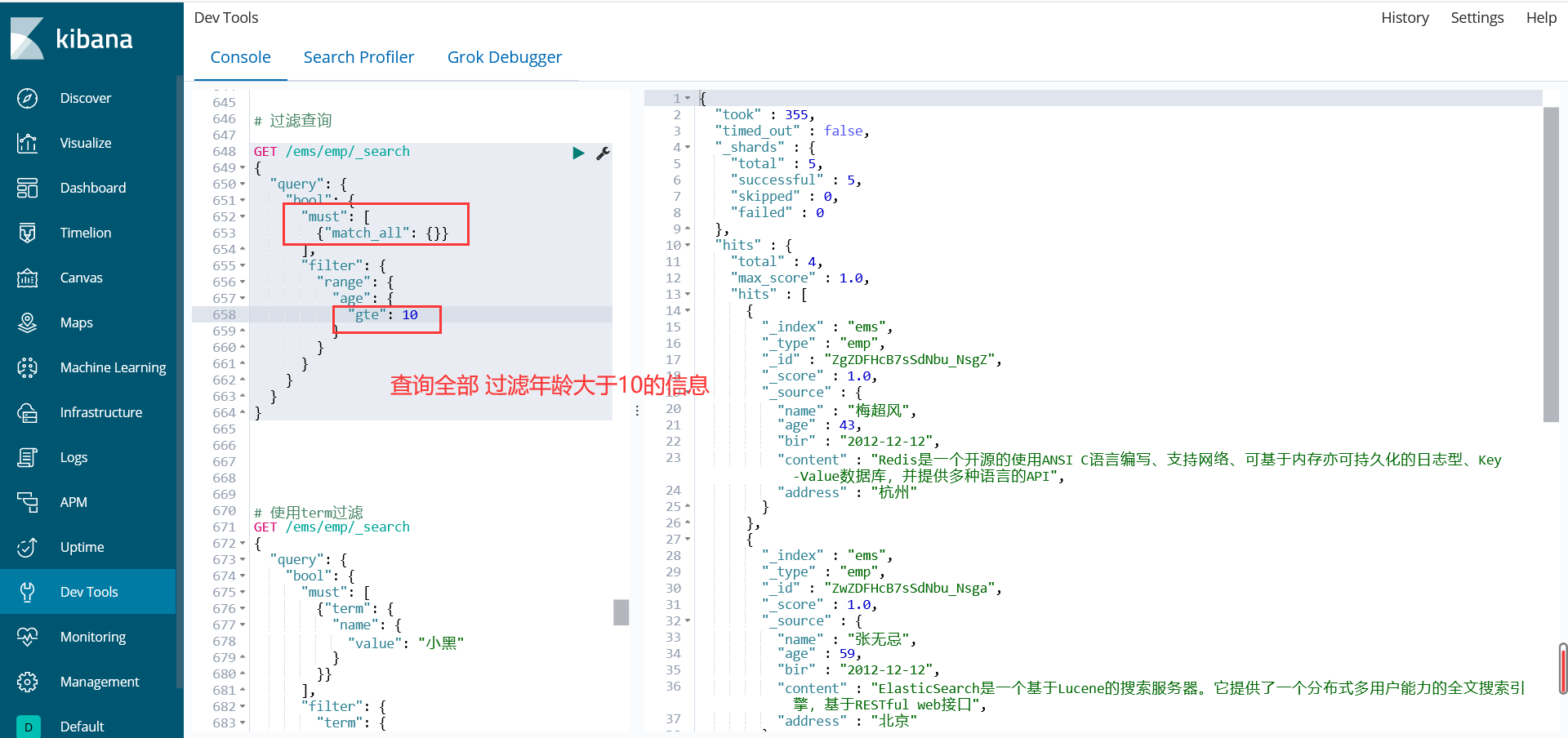The height and width of the screenshot is (738, 1568).
Task: Open Management gear icon
Action: (27, 682)
